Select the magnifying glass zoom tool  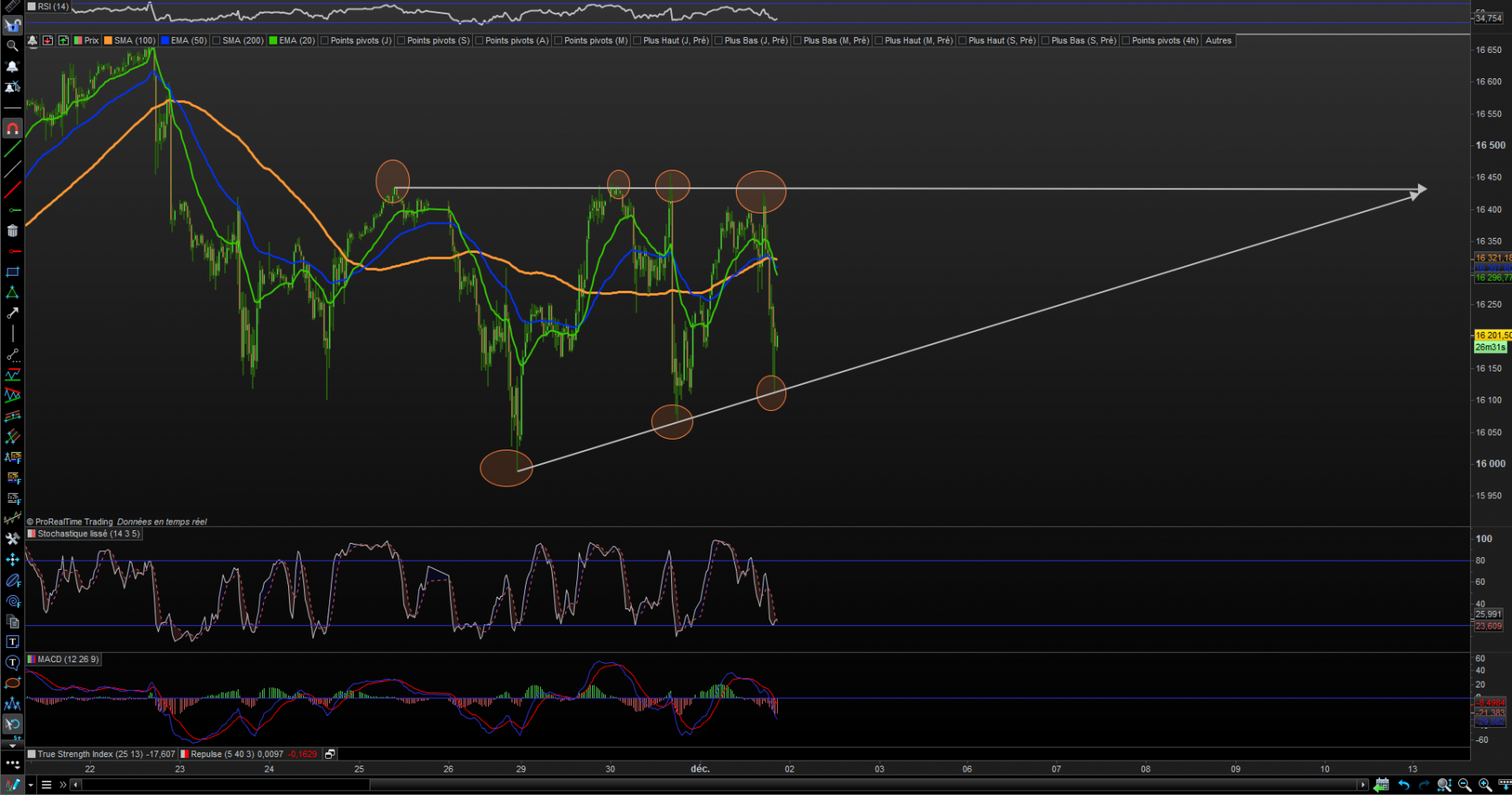point(12,45)
